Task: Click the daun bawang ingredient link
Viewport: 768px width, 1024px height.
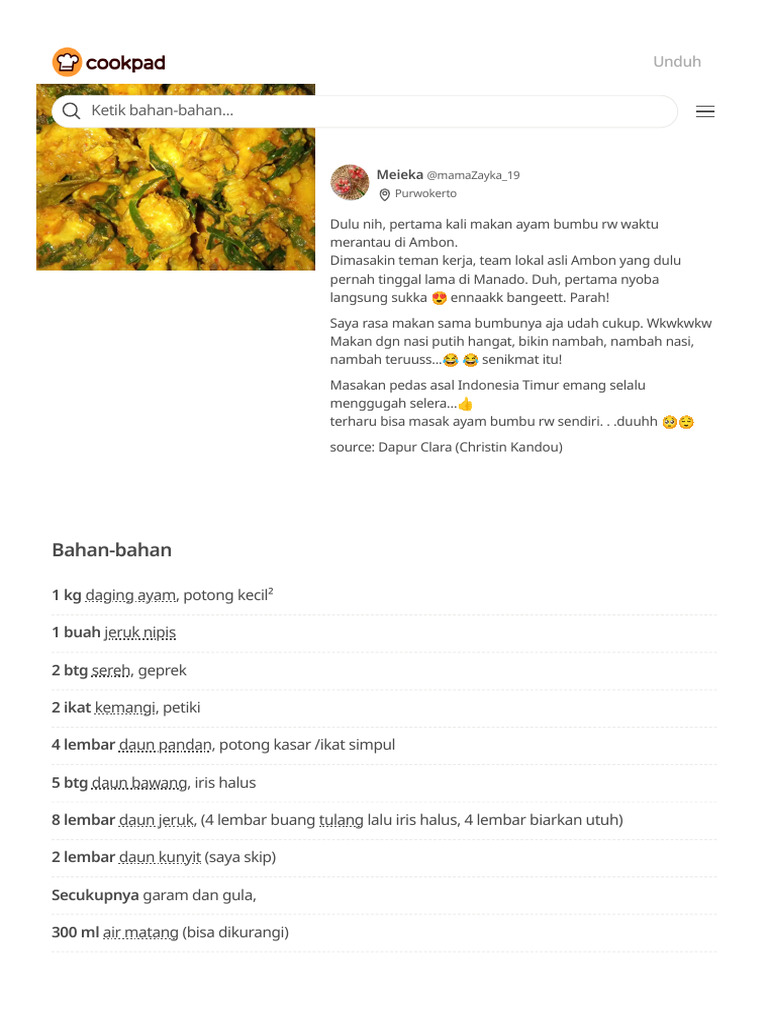Action: click(x=139, y=782)
